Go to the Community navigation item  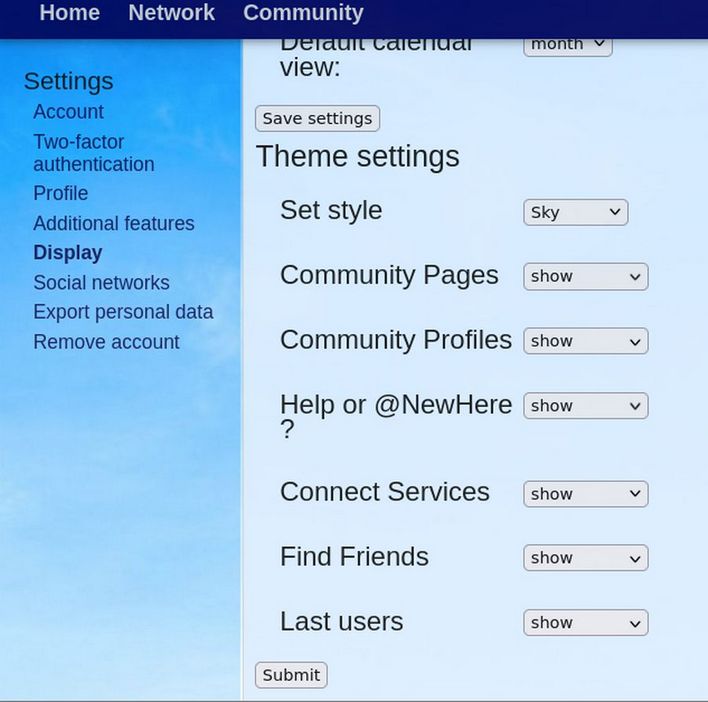[303, 13]
